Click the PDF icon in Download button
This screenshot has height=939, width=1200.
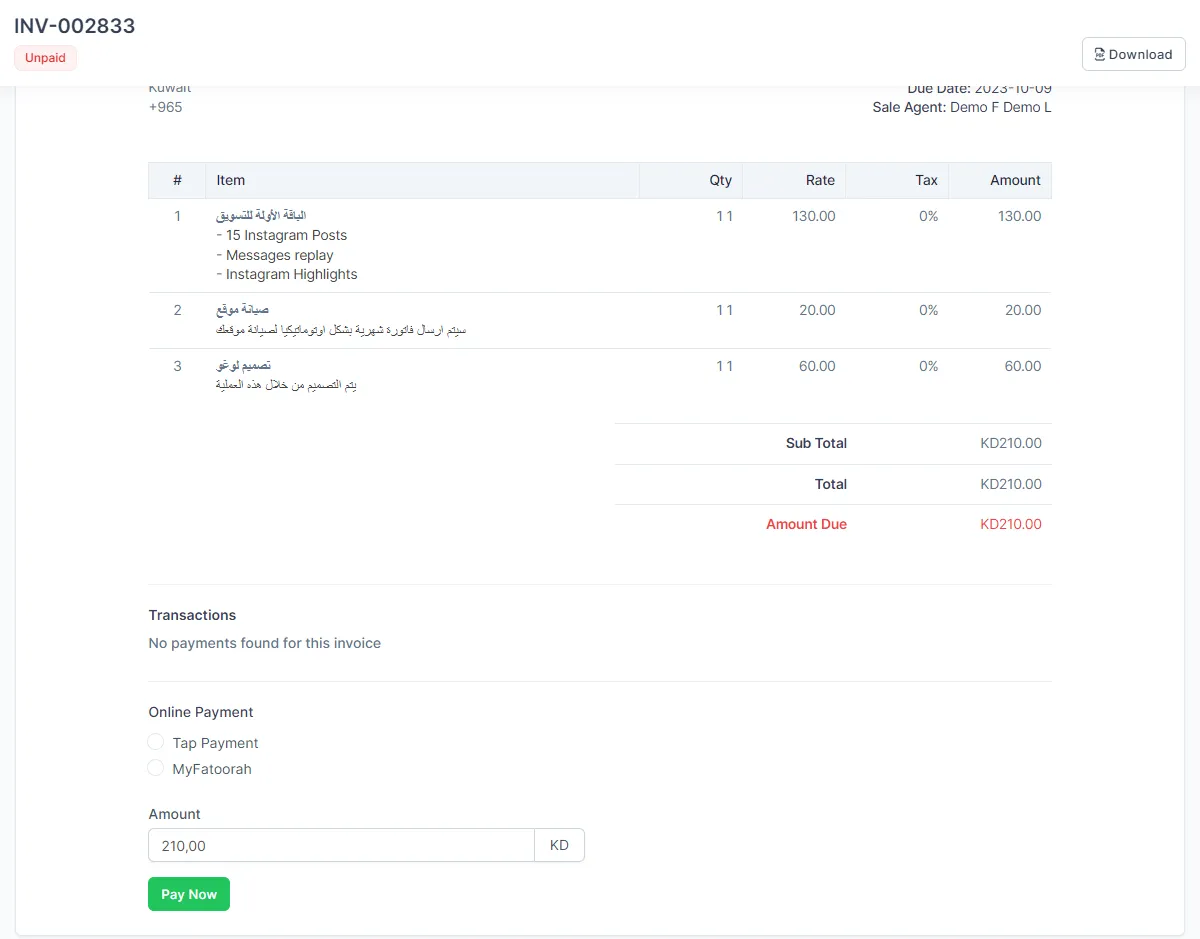coord(1100,54)
